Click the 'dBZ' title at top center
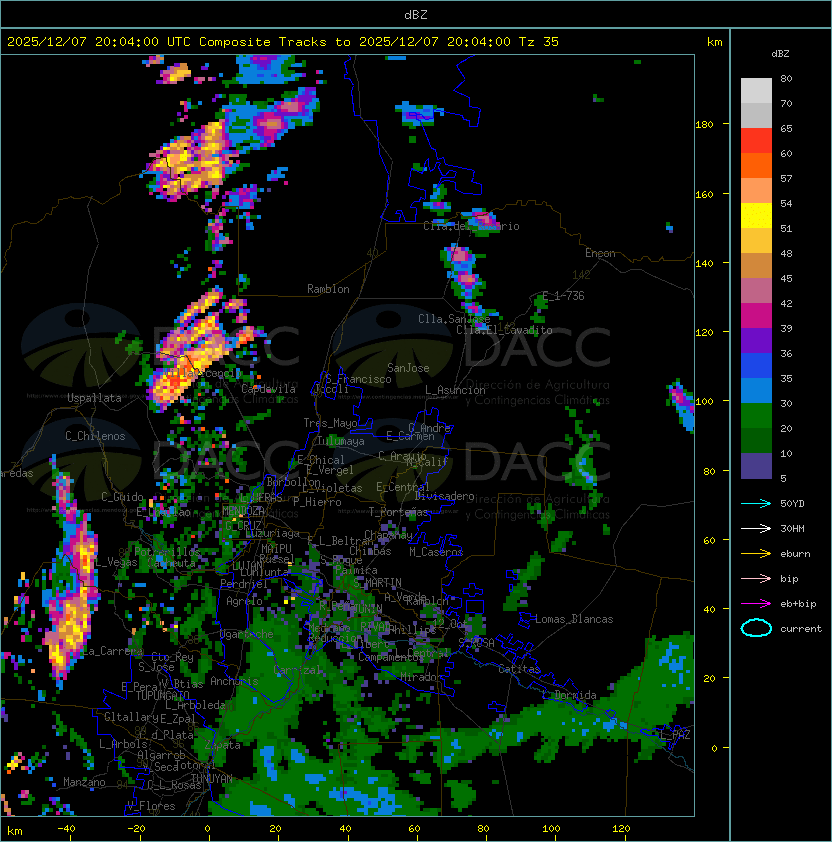 coord(416,15)
